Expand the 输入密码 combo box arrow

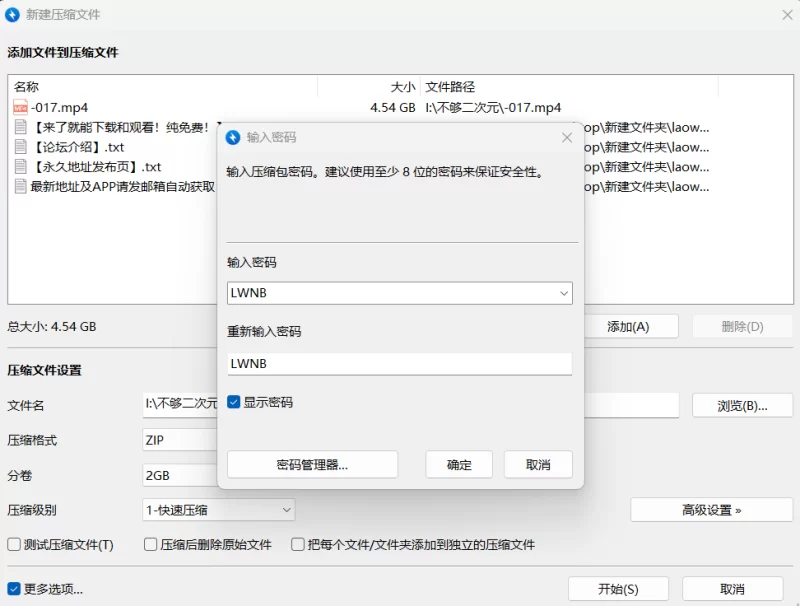[564, 293]
